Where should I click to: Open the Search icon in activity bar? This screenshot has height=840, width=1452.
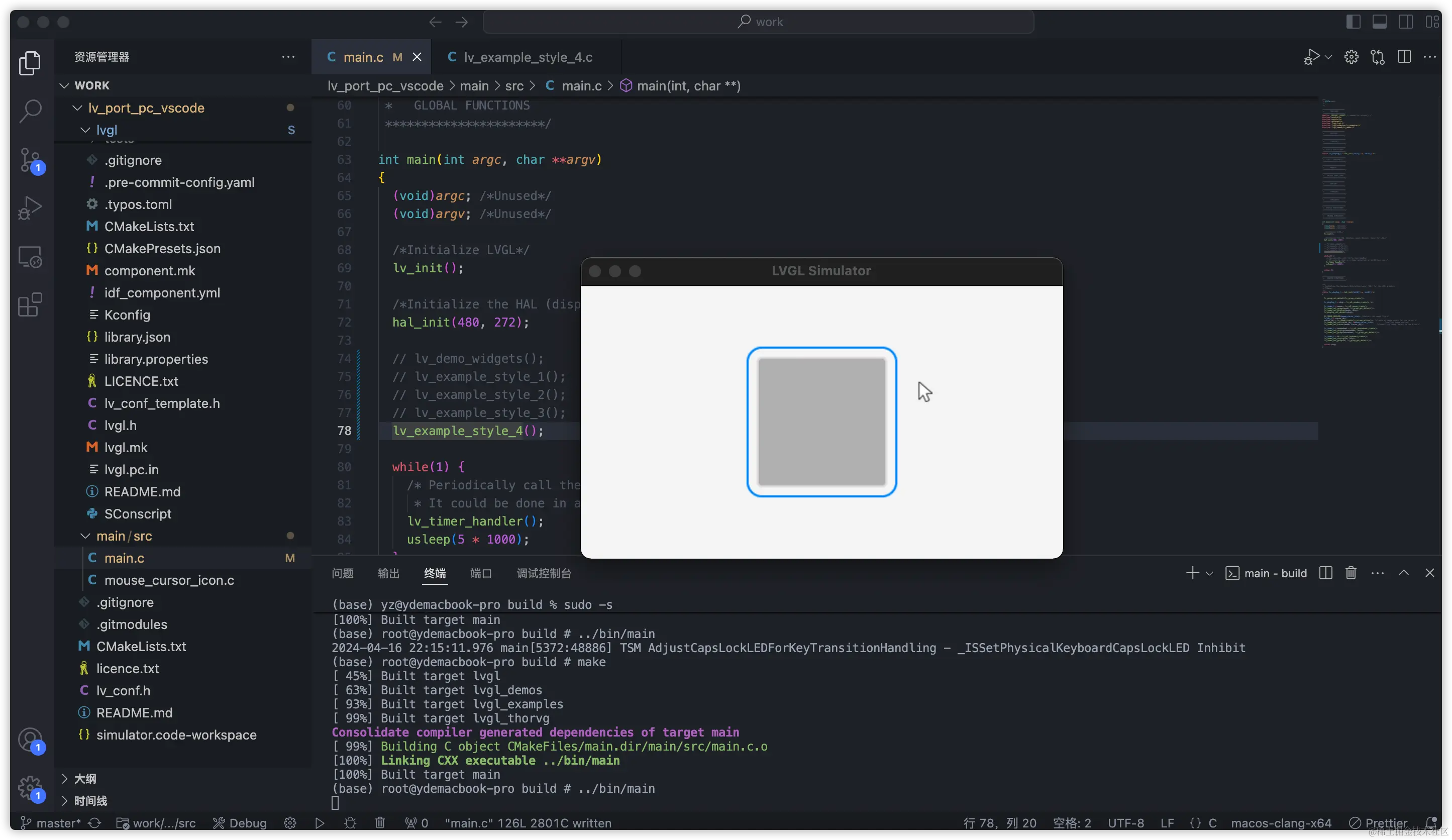(x=30, y=111)
